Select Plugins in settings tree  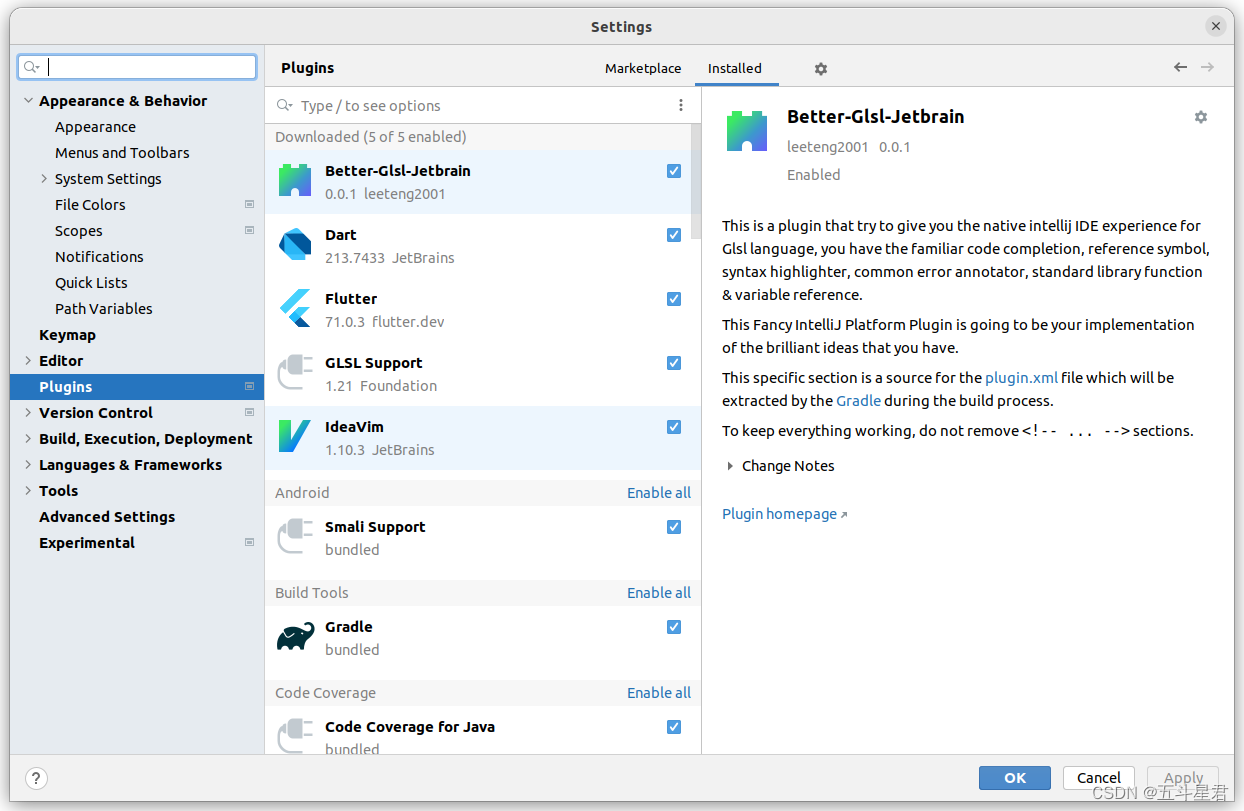(137, 386)
